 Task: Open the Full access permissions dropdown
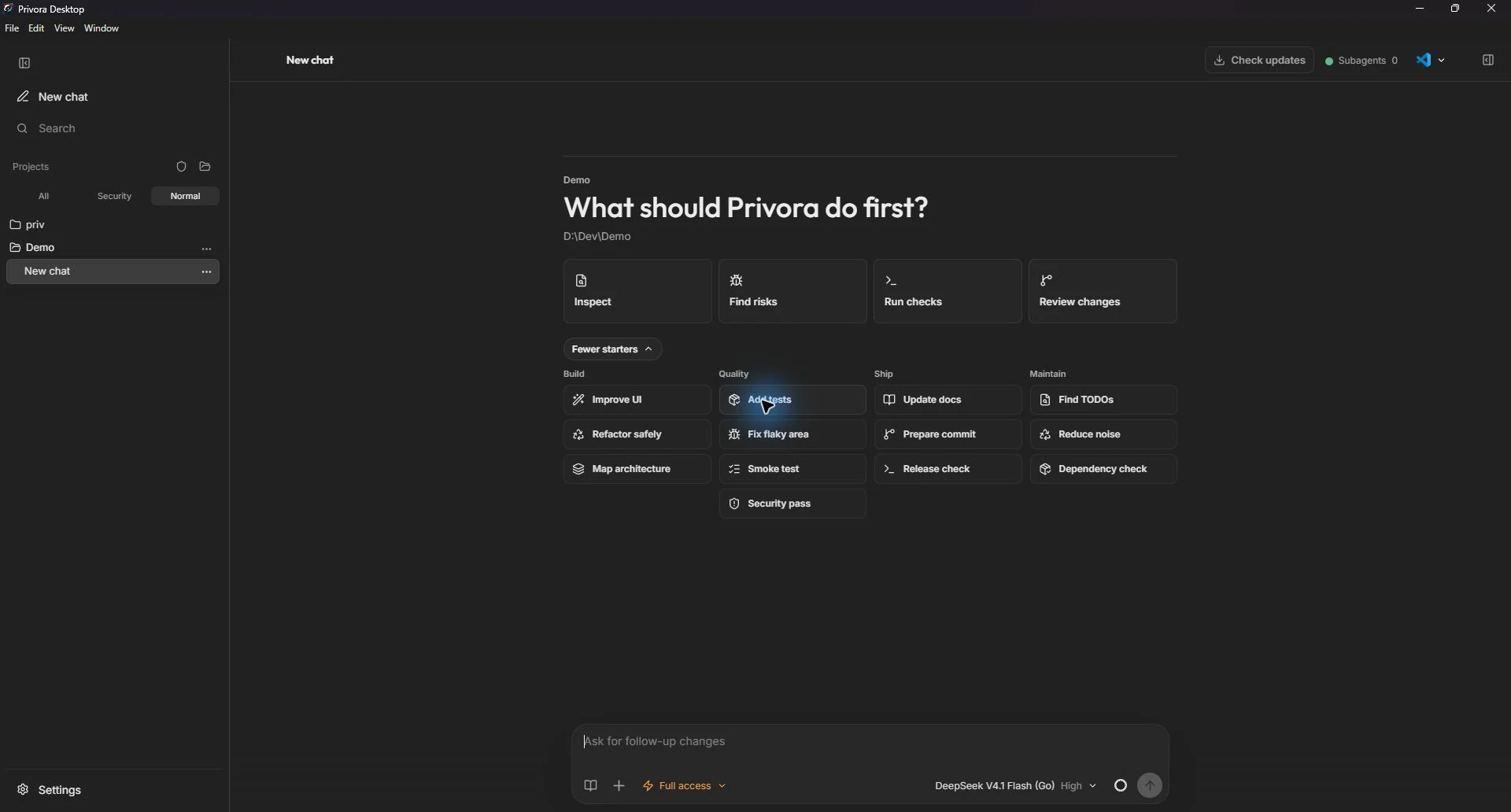pos(685,786)
